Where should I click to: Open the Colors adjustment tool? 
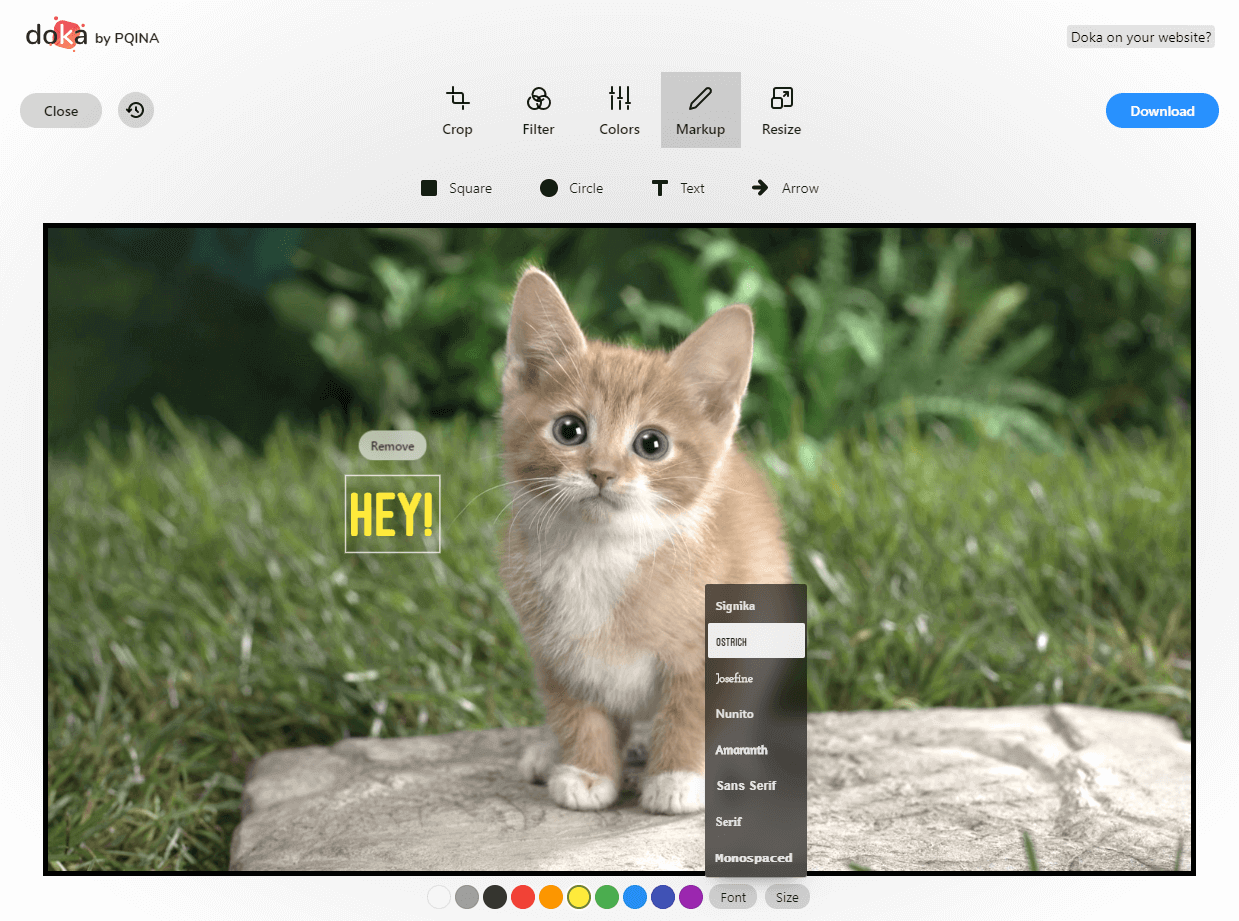pyautogui.click(x=619, y=110)
